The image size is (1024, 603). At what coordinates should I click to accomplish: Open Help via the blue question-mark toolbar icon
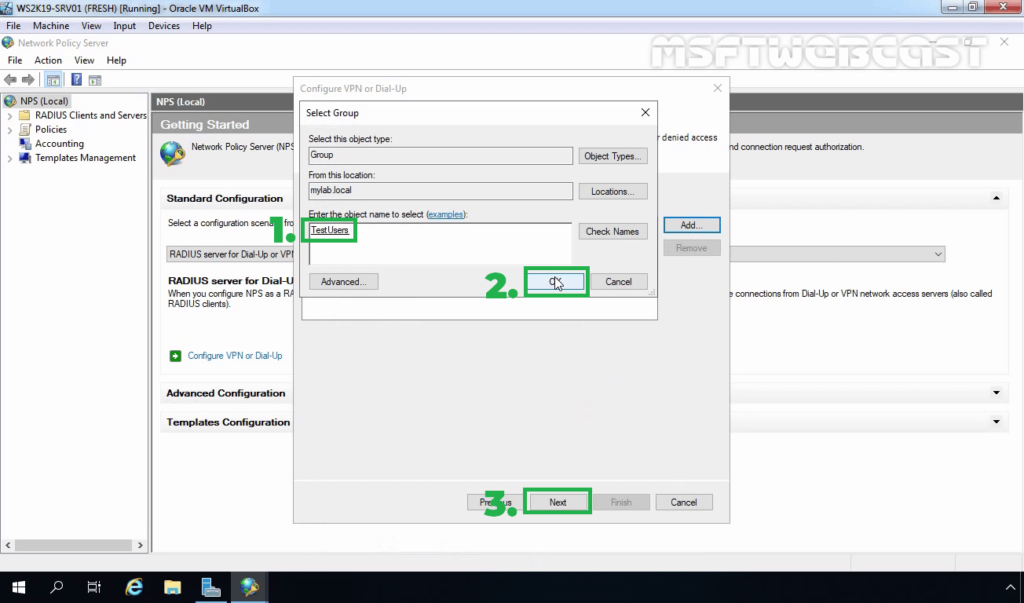(76, 80)
